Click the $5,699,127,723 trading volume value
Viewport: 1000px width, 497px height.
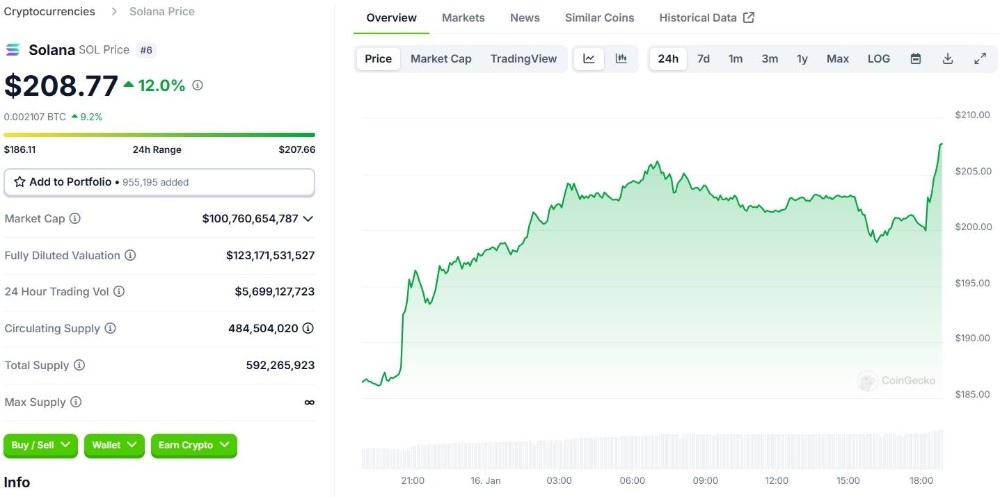275,292
